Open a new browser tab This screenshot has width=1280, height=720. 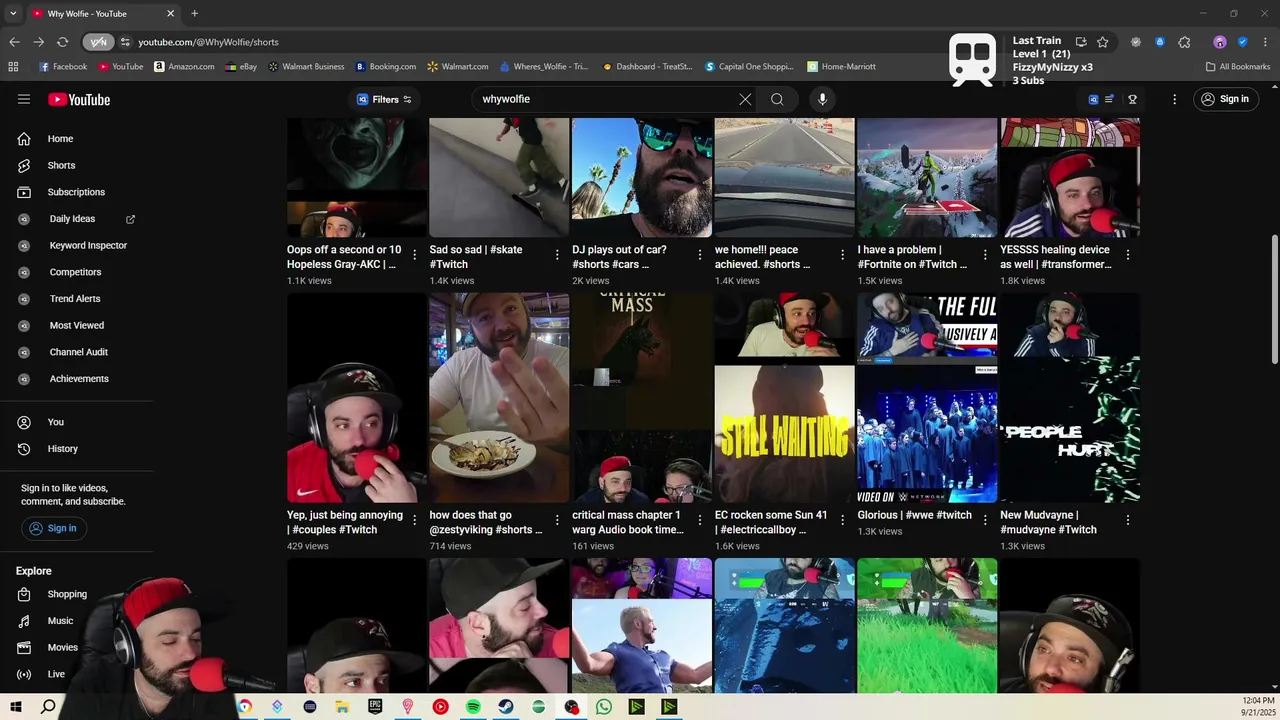(194, 14)
